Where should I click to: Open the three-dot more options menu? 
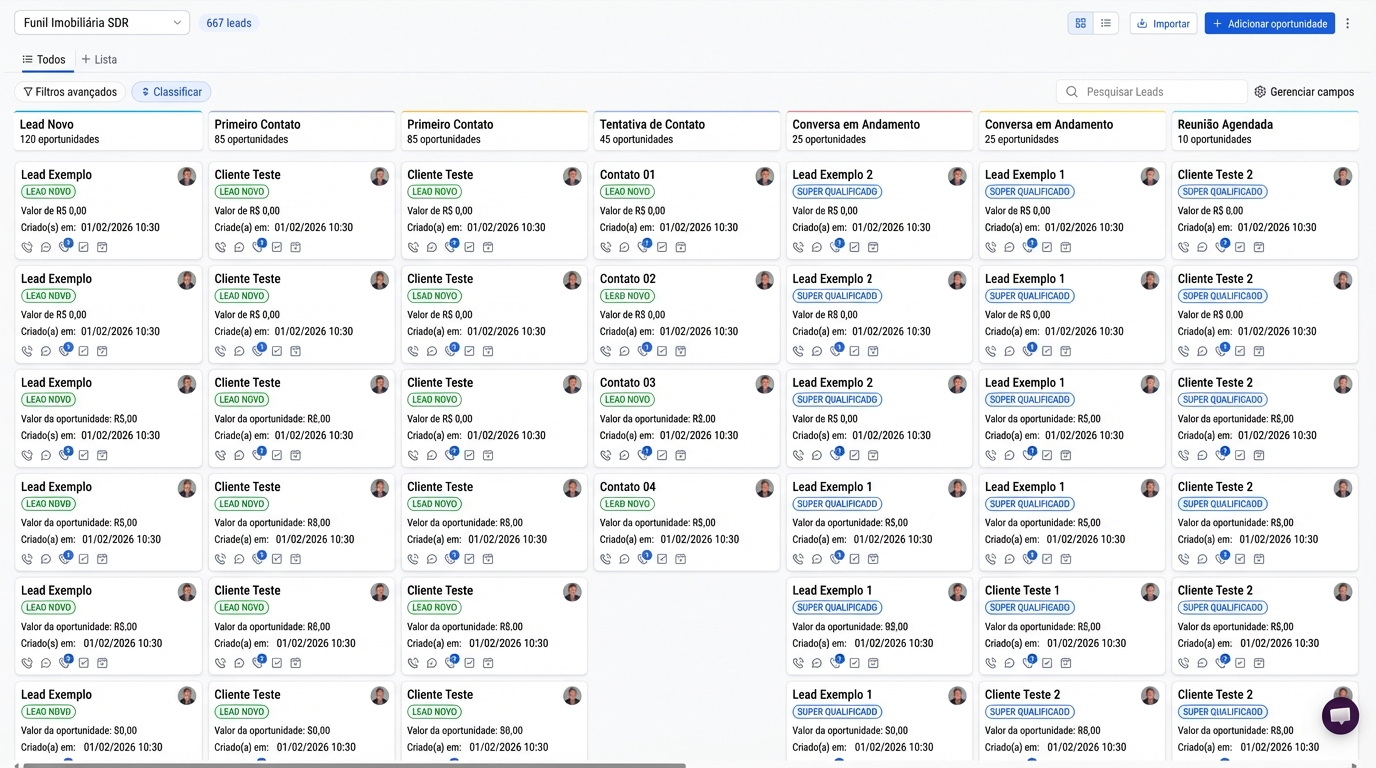tap(1347, 23)
